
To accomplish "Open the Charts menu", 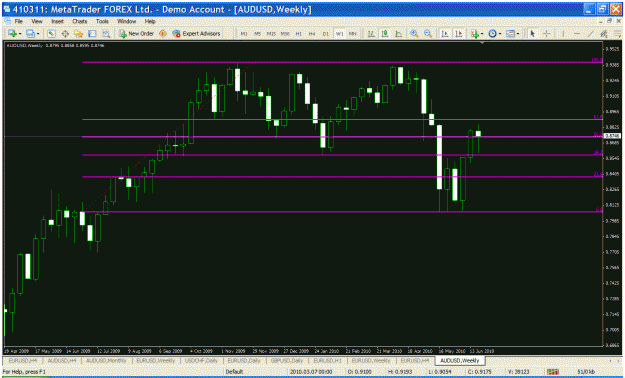I will (x=79, y=21).
